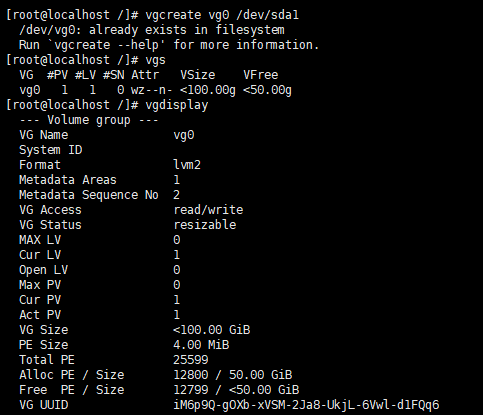Image resolution: width=483 pixels, height=415 pixels.
Task: Click the Free PE value 12799
Action: pos(191,390)
